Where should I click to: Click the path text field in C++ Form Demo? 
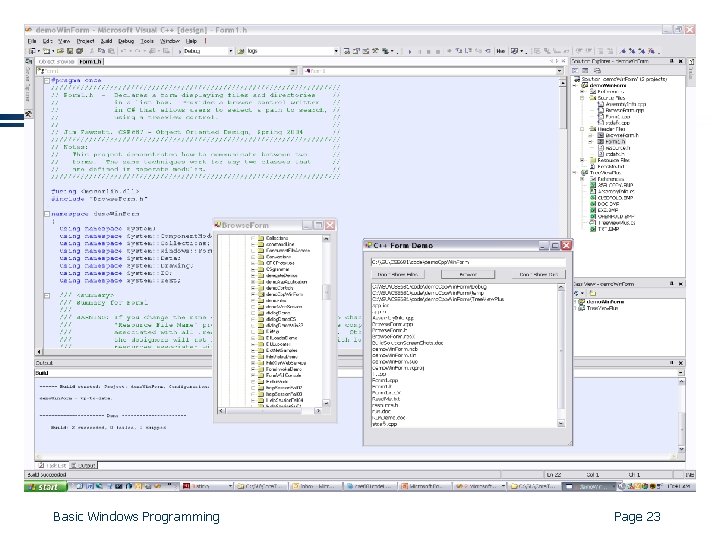tap(468, 260)
